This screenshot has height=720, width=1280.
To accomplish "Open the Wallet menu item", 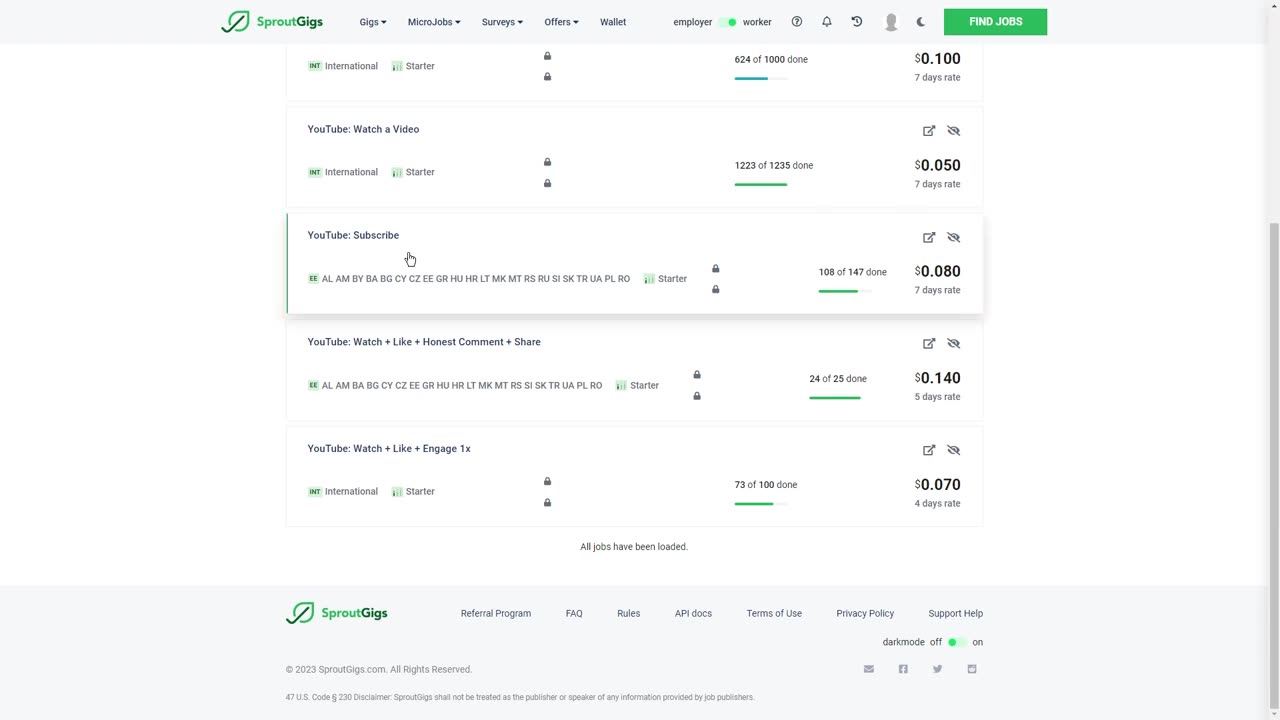I will 613,22.
